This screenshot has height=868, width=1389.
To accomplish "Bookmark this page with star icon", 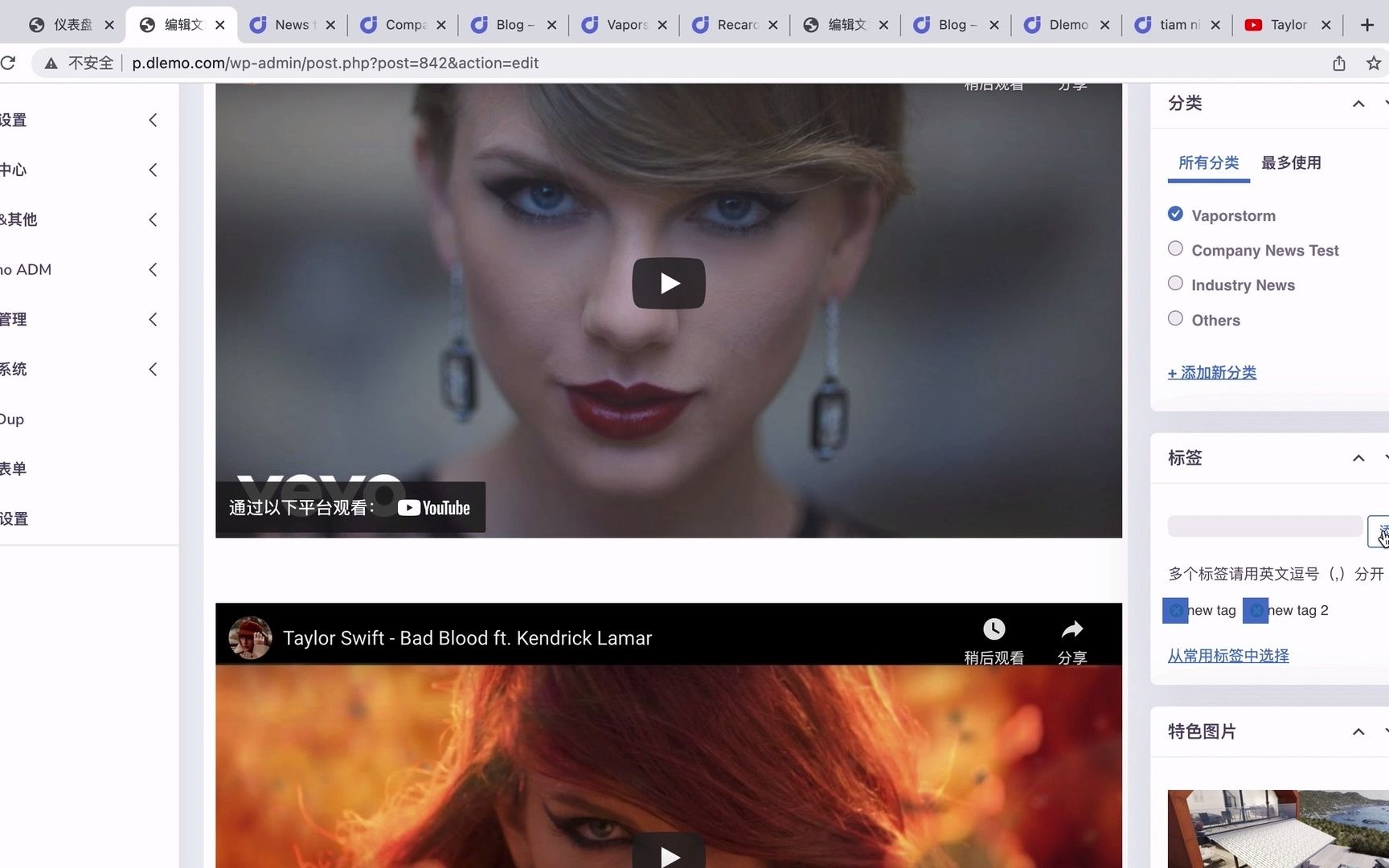I will pyautogui.click(x=1374, y=63).
